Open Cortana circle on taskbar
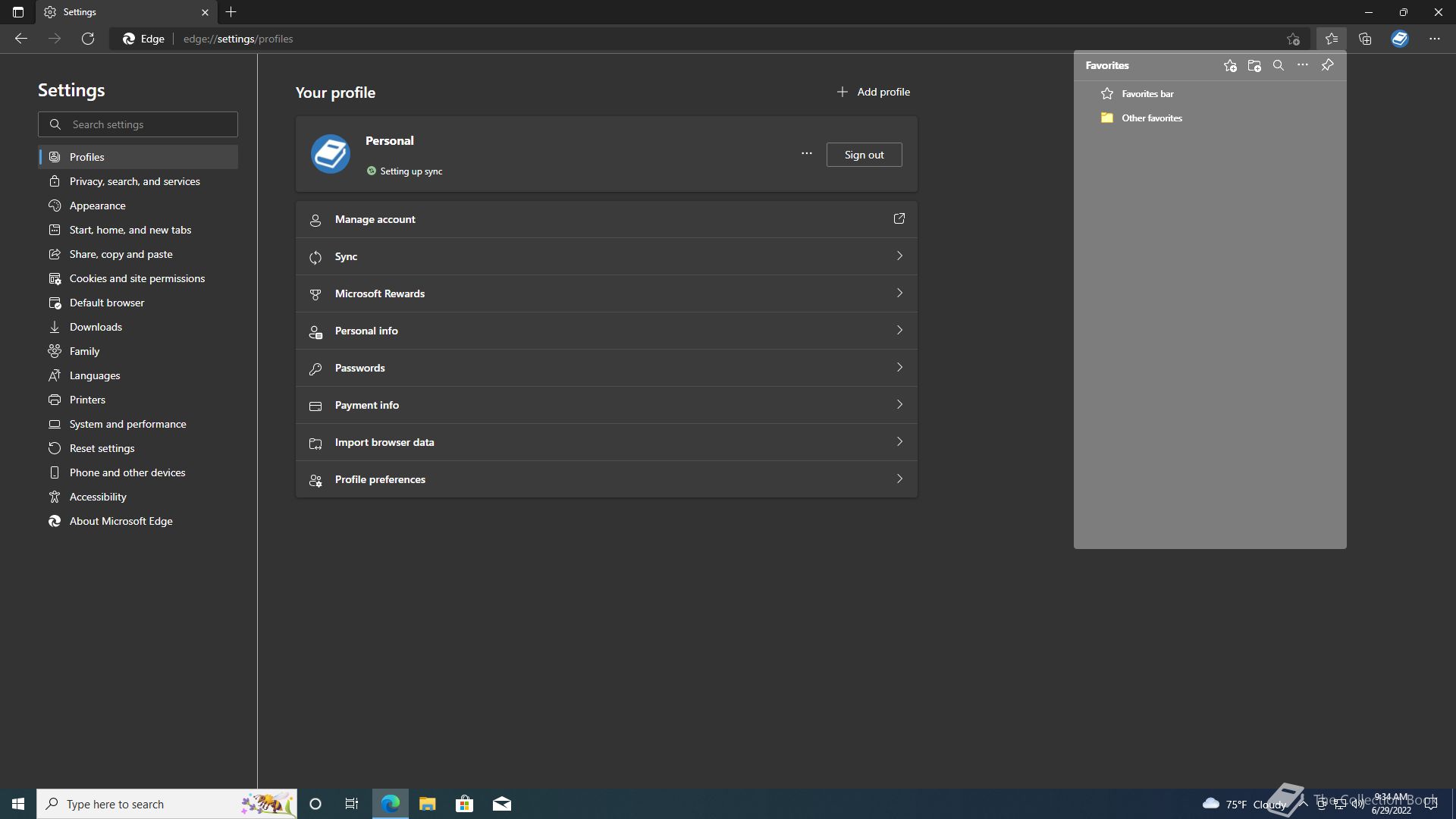This screenshot has height=819, width=1456. click(x=315, y=804)
